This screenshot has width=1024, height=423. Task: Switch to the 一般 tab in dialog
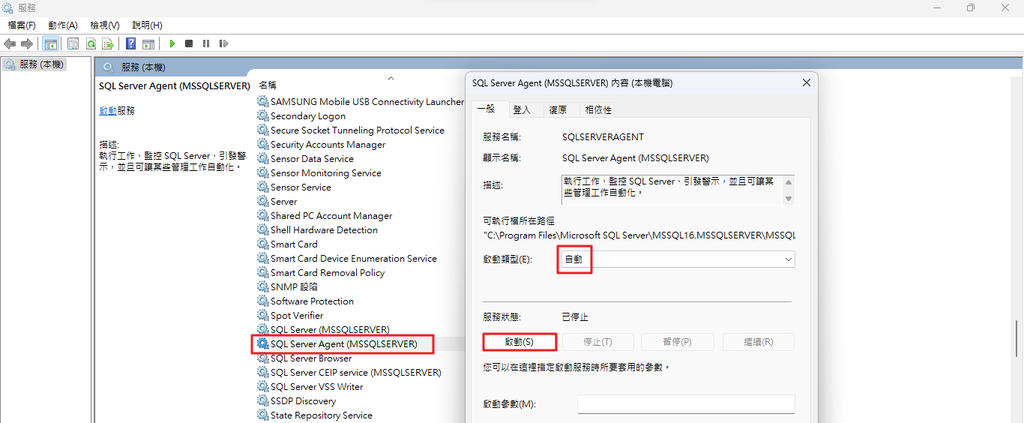coord(487,109)
